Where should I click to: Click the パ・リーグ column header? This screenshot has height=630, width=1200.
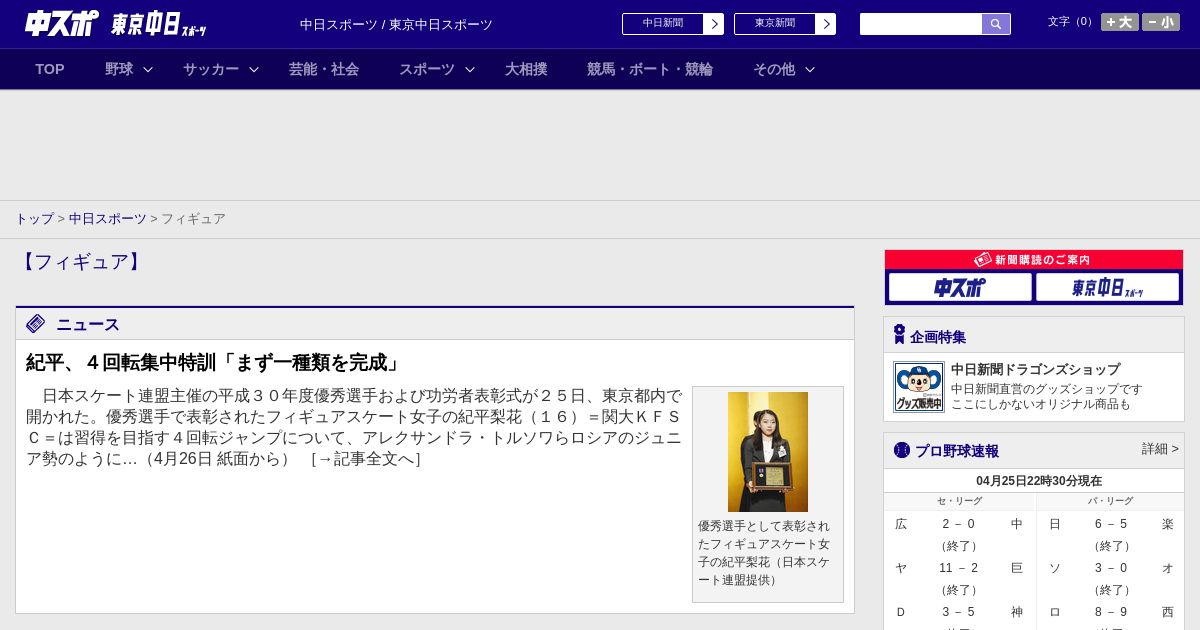coord(1111,501)
